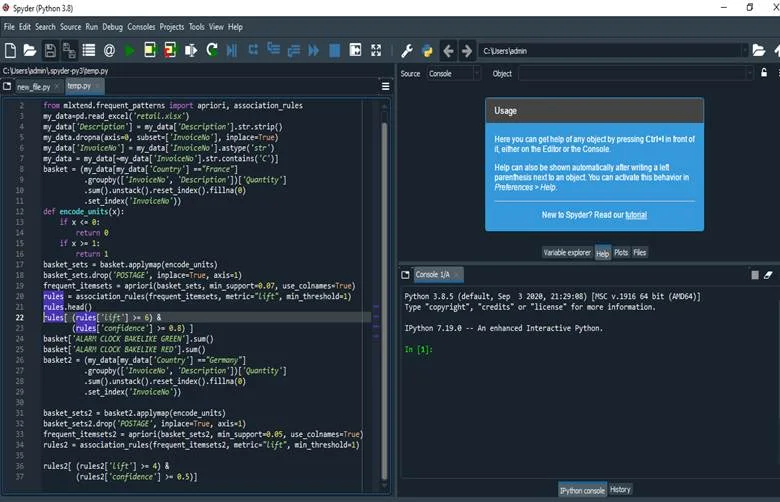Create a new file with toolbar icon
Viewport: 780px width, 502px height.
(x=10, y=50)
